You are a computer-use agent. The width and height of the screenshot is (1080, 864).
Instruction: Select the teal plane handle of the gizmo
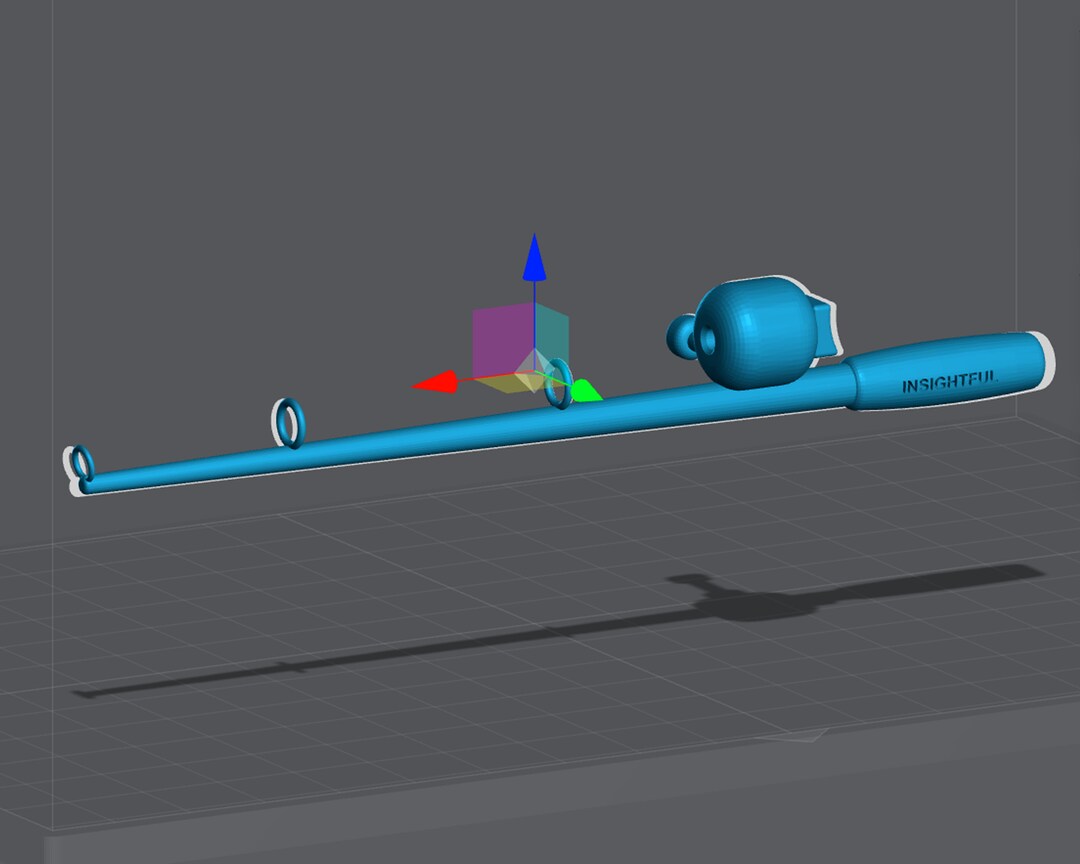click(x=552, y=333)
